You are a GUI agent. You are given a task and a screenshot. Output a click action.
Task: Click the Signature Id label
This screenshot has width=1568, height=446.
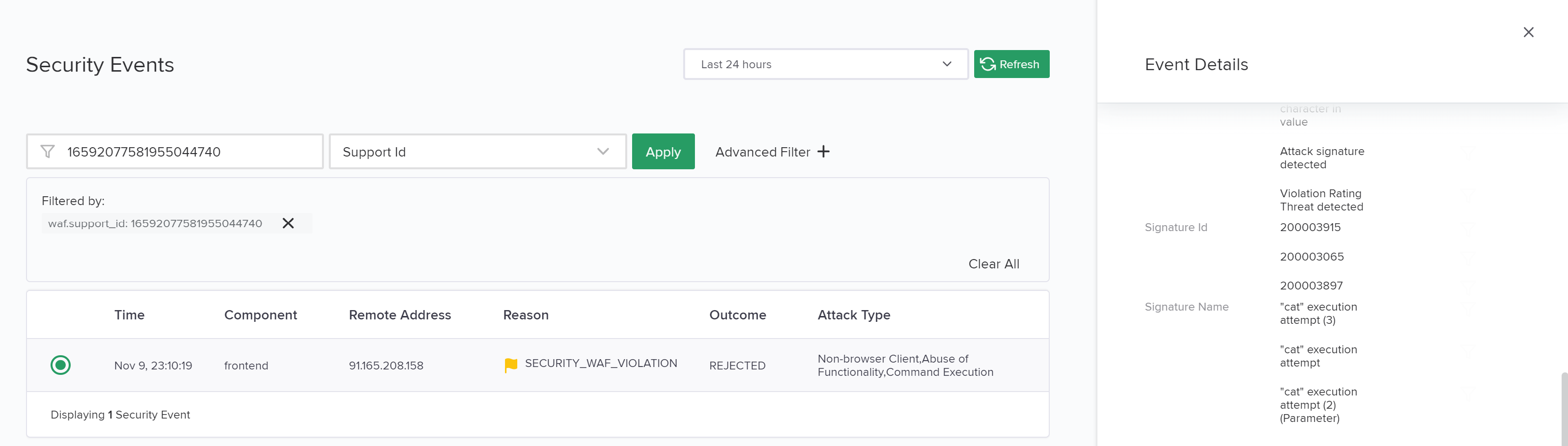1175,227
